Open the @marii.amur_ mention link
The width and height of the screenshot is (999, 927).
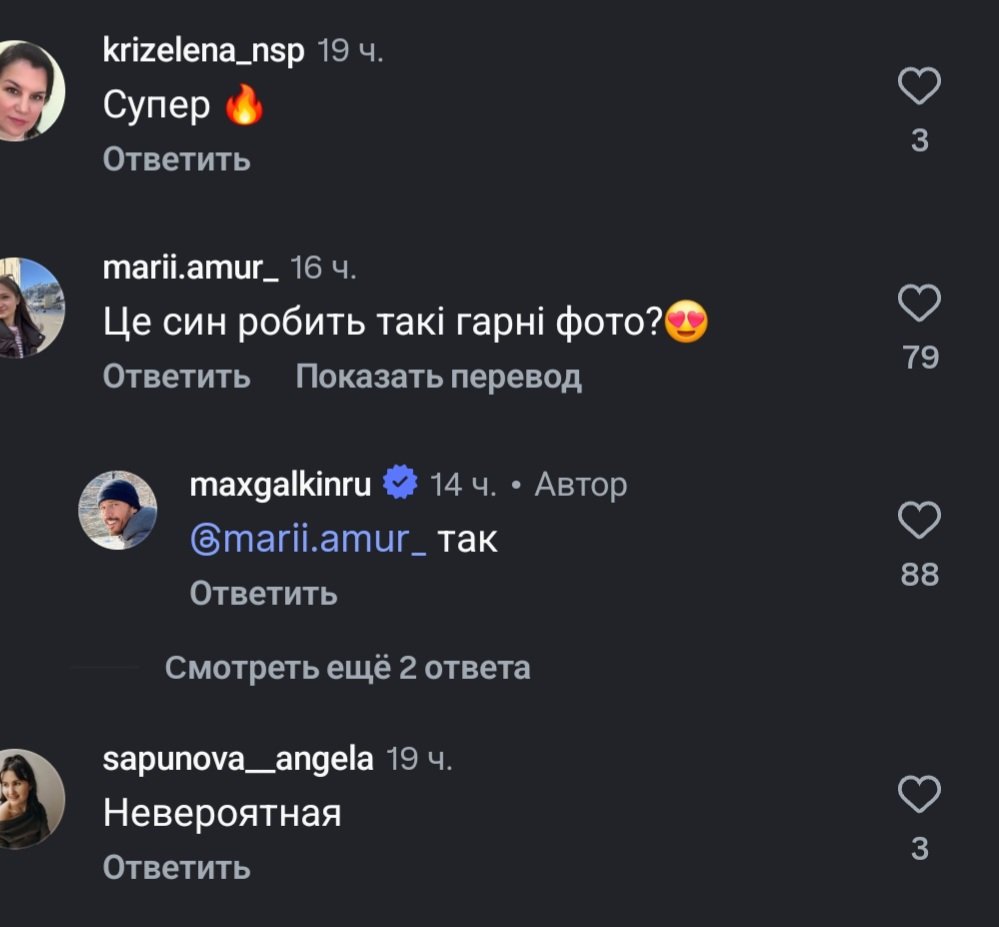tap(309, 540)
